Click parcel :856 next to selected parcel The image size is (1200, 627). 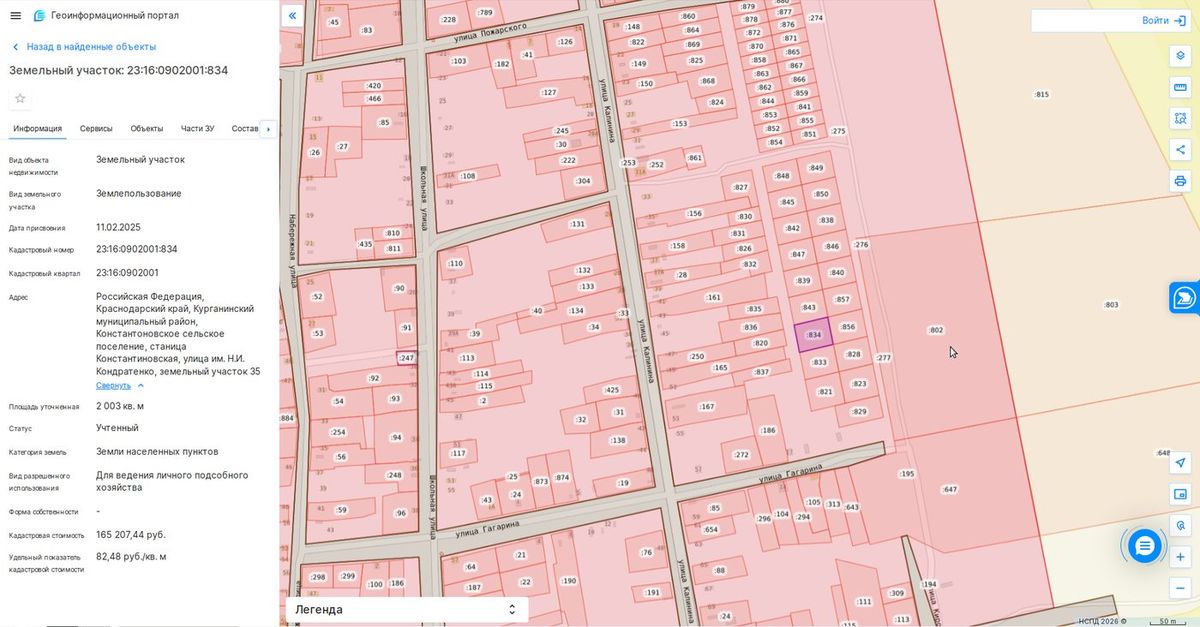(848, 327)
